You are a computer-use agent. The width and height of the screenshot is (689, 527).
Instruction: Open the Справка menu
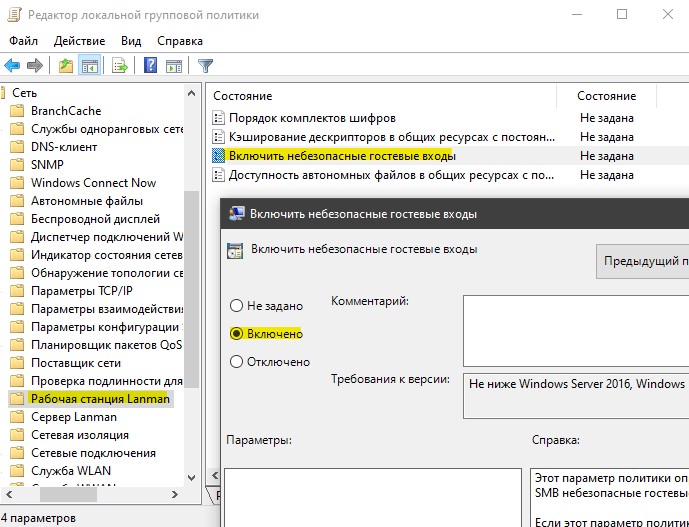point(180,41)
